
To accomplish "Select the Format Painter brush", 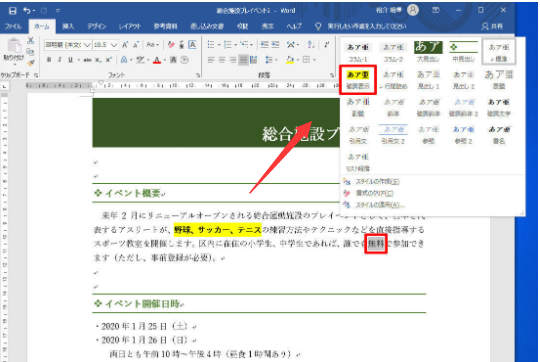I will pos(31,62).
